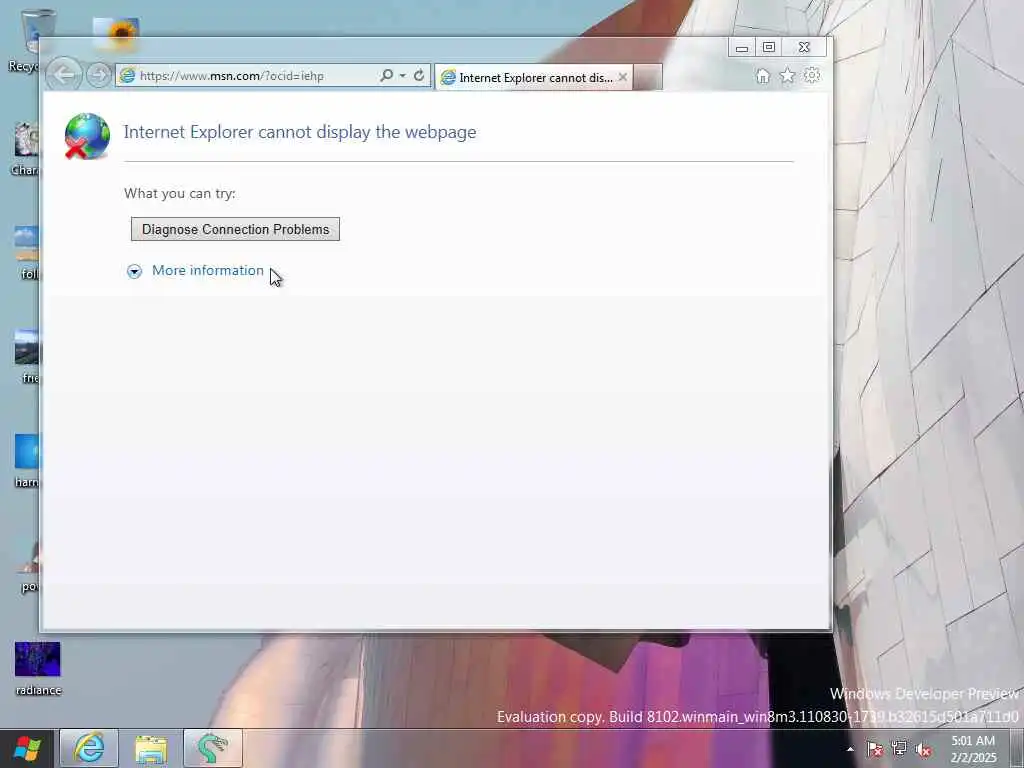The image size is (1024, 768).
Task: Expand the More information arrow
Action: point(135,272)
